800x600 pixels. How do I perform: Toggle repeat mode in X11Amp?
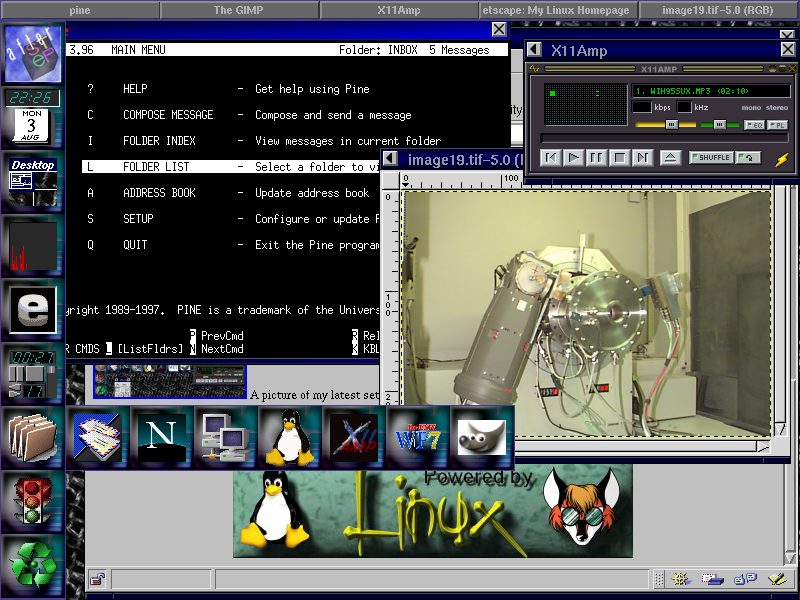pos(748,158)
